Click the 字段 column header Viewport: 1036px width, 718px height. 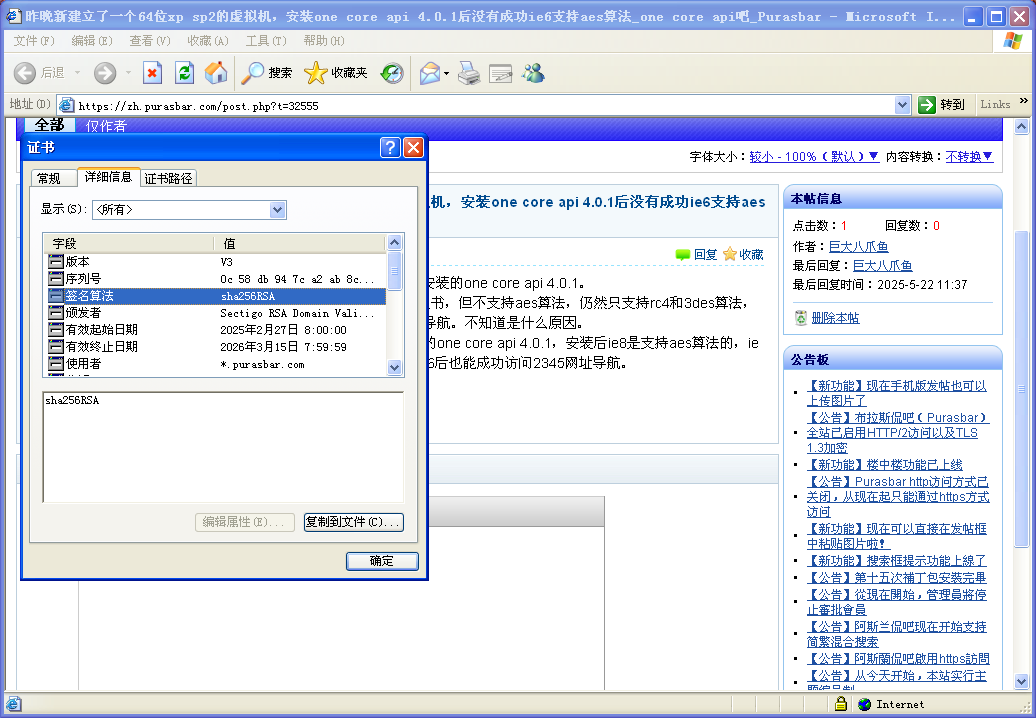coord(129,244)
